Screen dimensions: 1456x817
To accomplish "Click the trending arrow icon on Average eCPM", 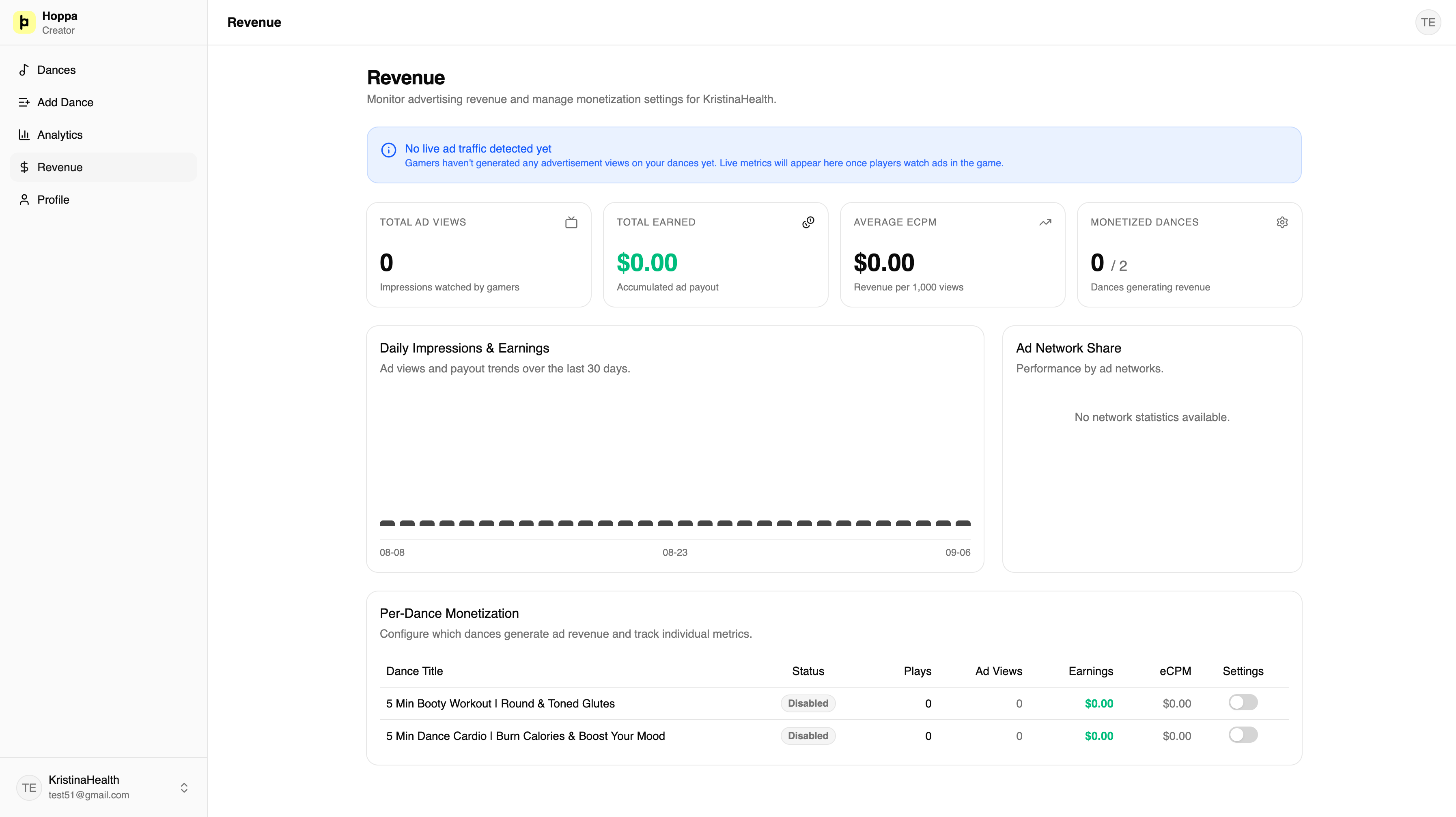I will (x=1045, y=223).
